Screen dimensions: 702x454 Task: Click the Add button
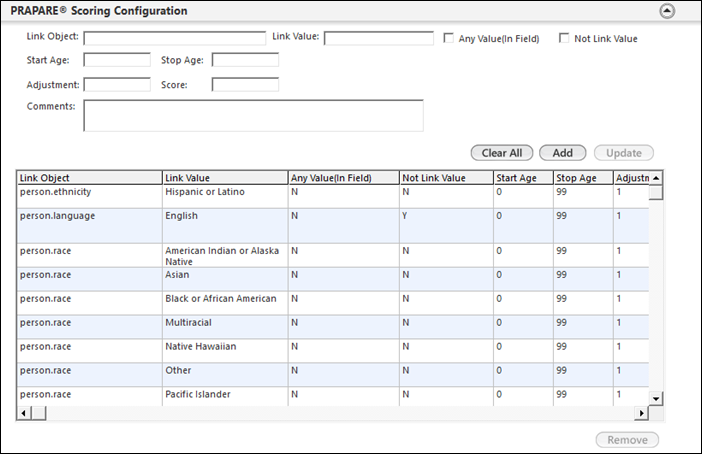point(563,153)
